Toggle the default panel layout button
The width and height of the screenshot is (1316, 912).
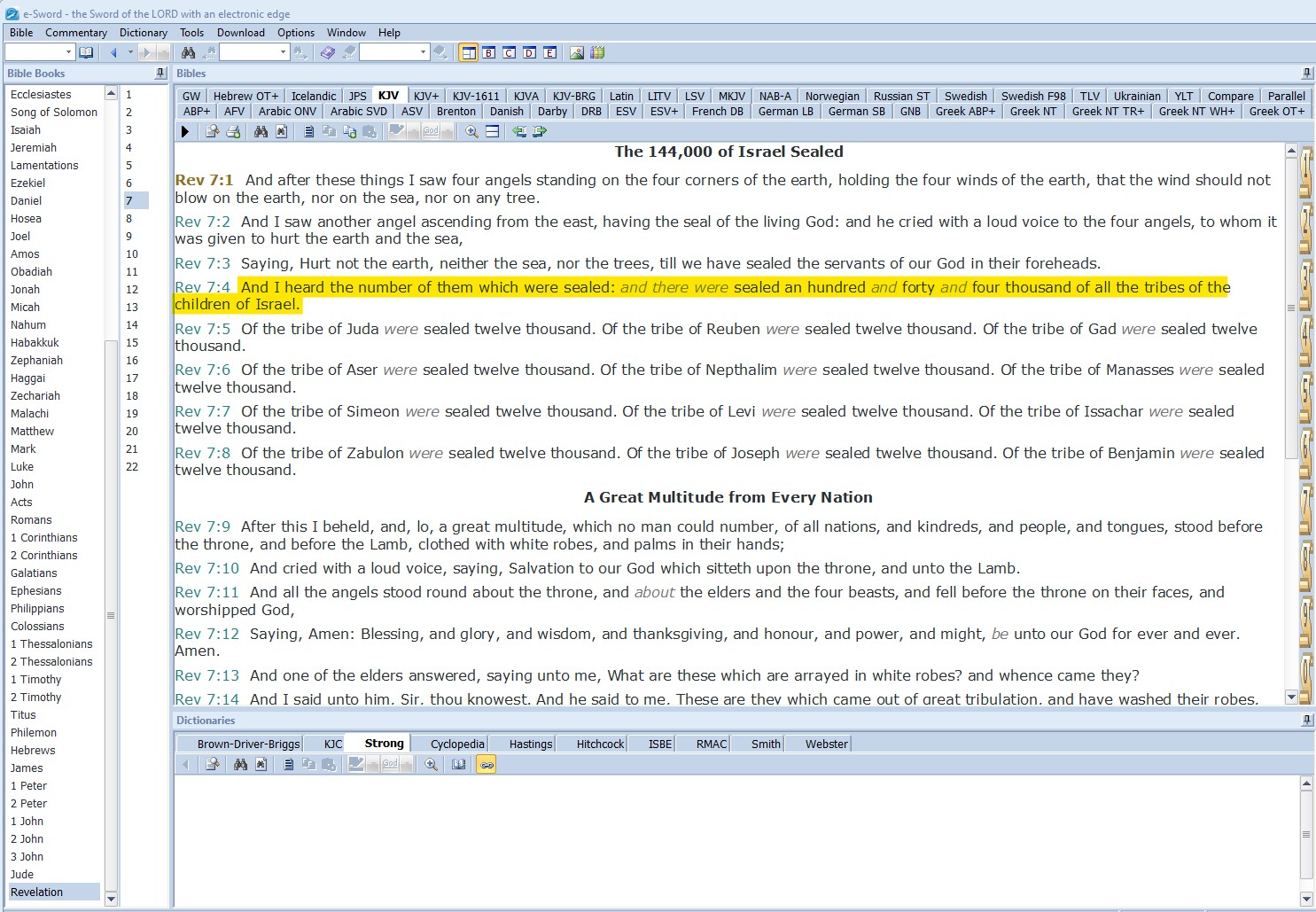(469, 53)
